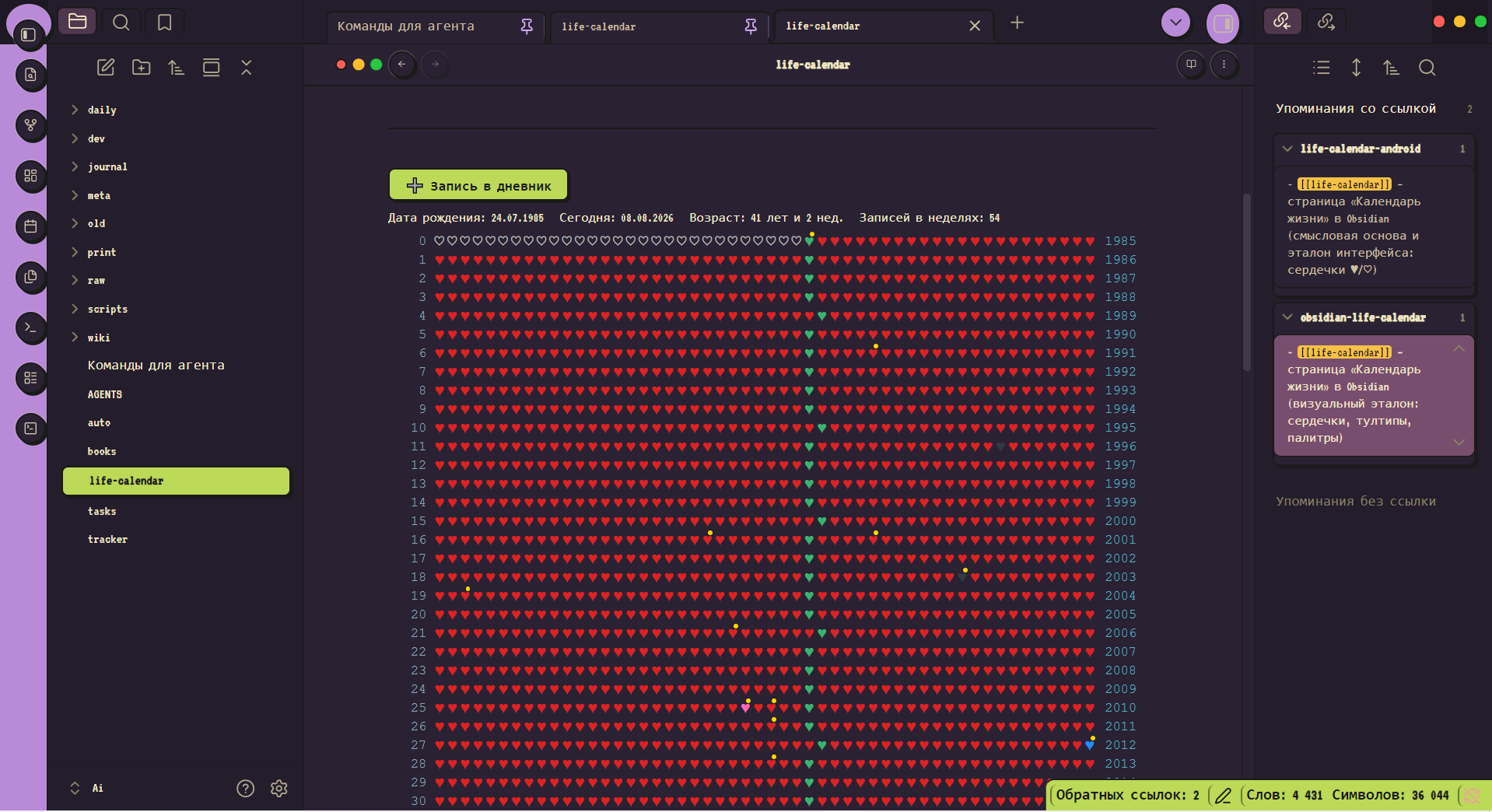Viewport: 1492px width, 812px height.
Task: Toggle the editing mode pencil in the status bar
Action: click(x=1223, y=795)
